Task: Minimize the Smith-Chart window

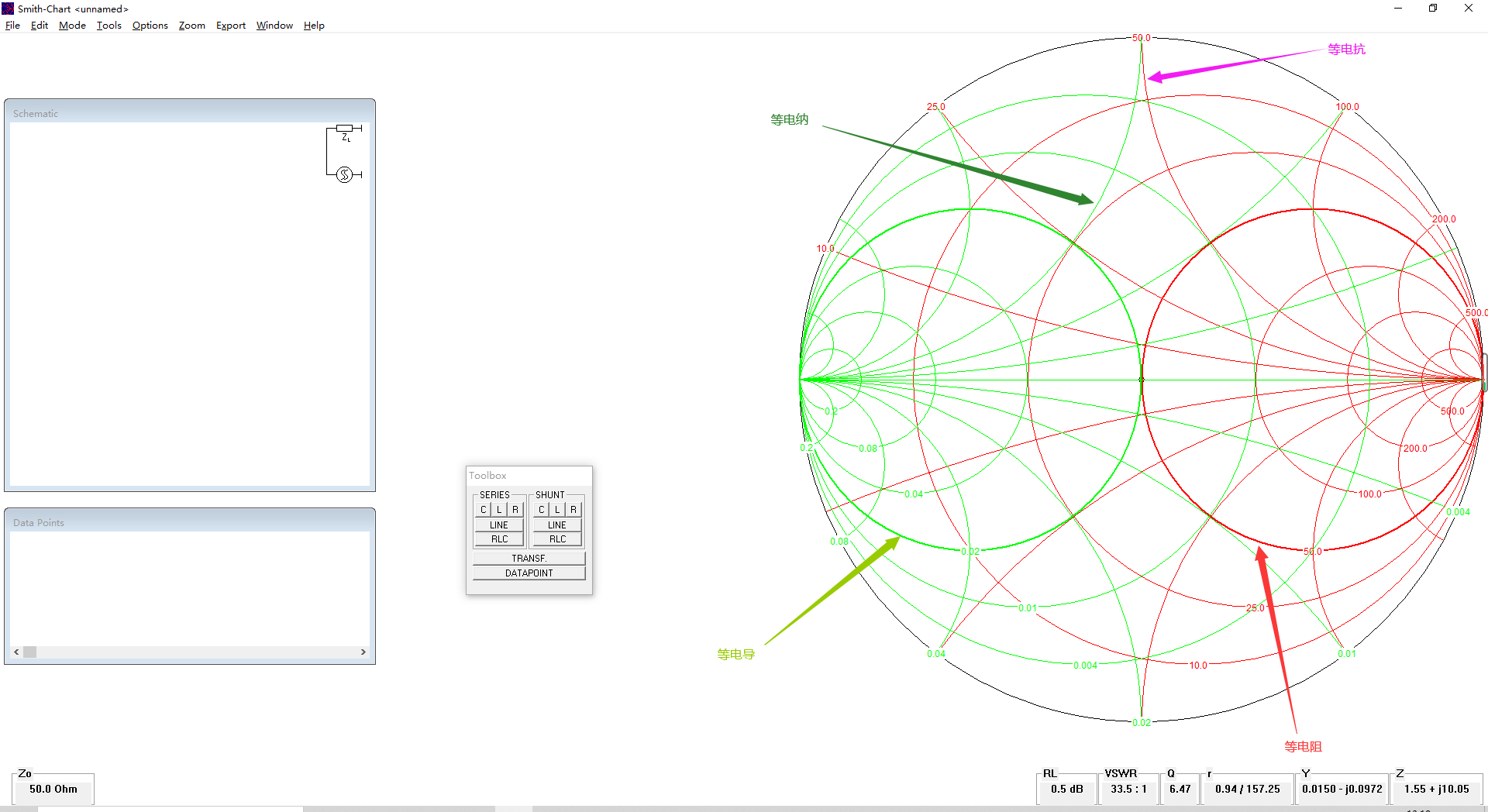Action: [x=1398, y=9]
